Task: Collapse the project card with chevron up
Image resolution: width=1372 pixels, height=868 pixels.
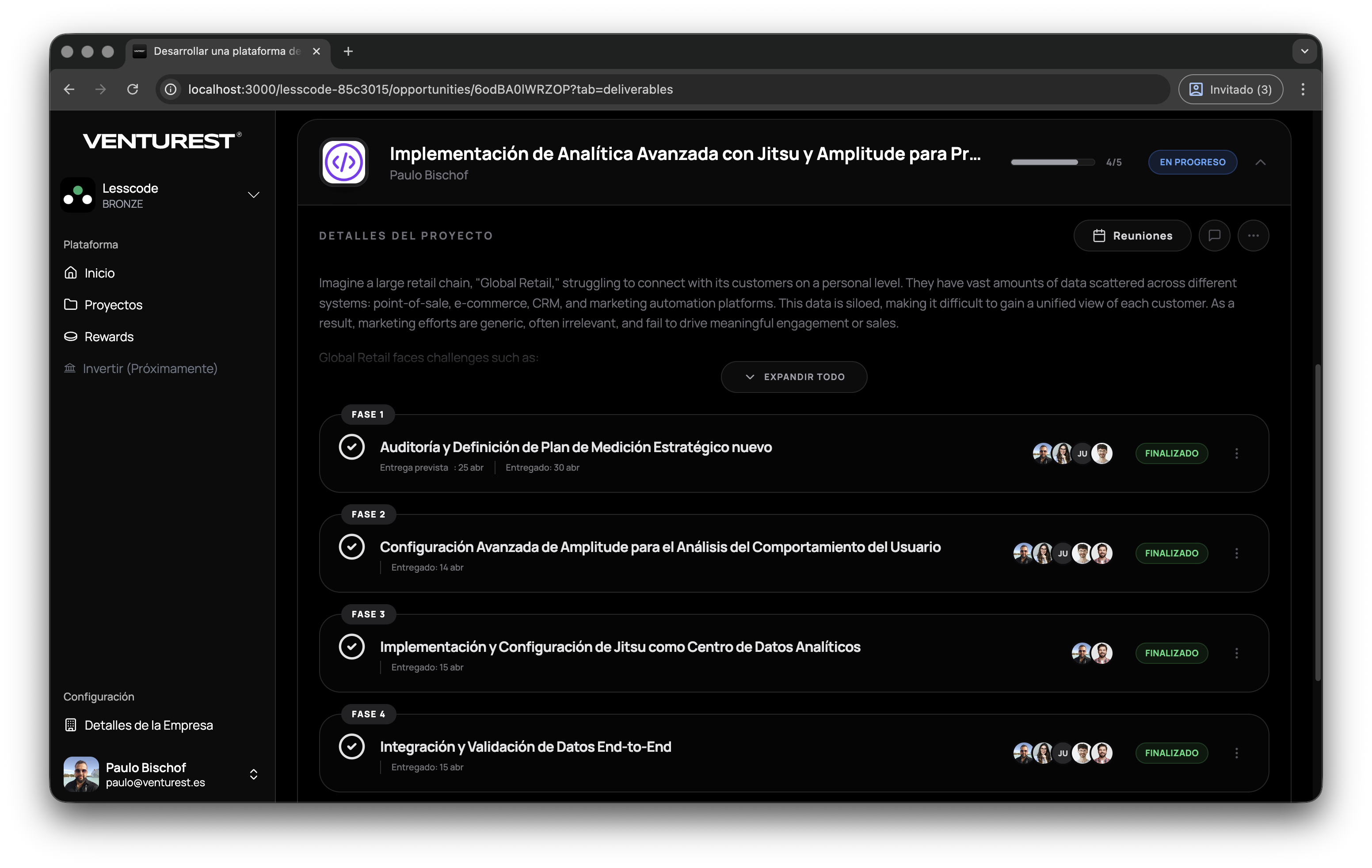Action: tap(1260, 162)
